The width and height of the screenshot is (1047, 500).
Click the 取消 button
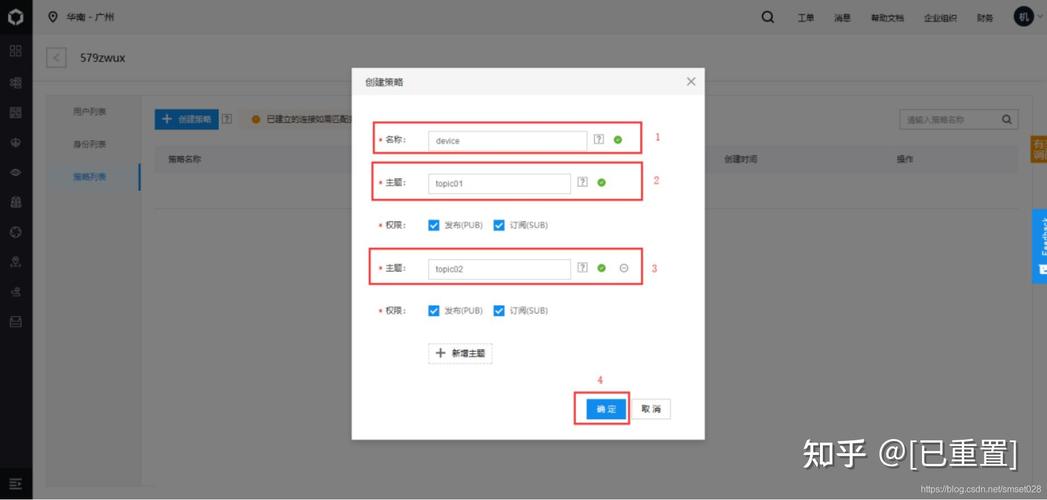651,409
